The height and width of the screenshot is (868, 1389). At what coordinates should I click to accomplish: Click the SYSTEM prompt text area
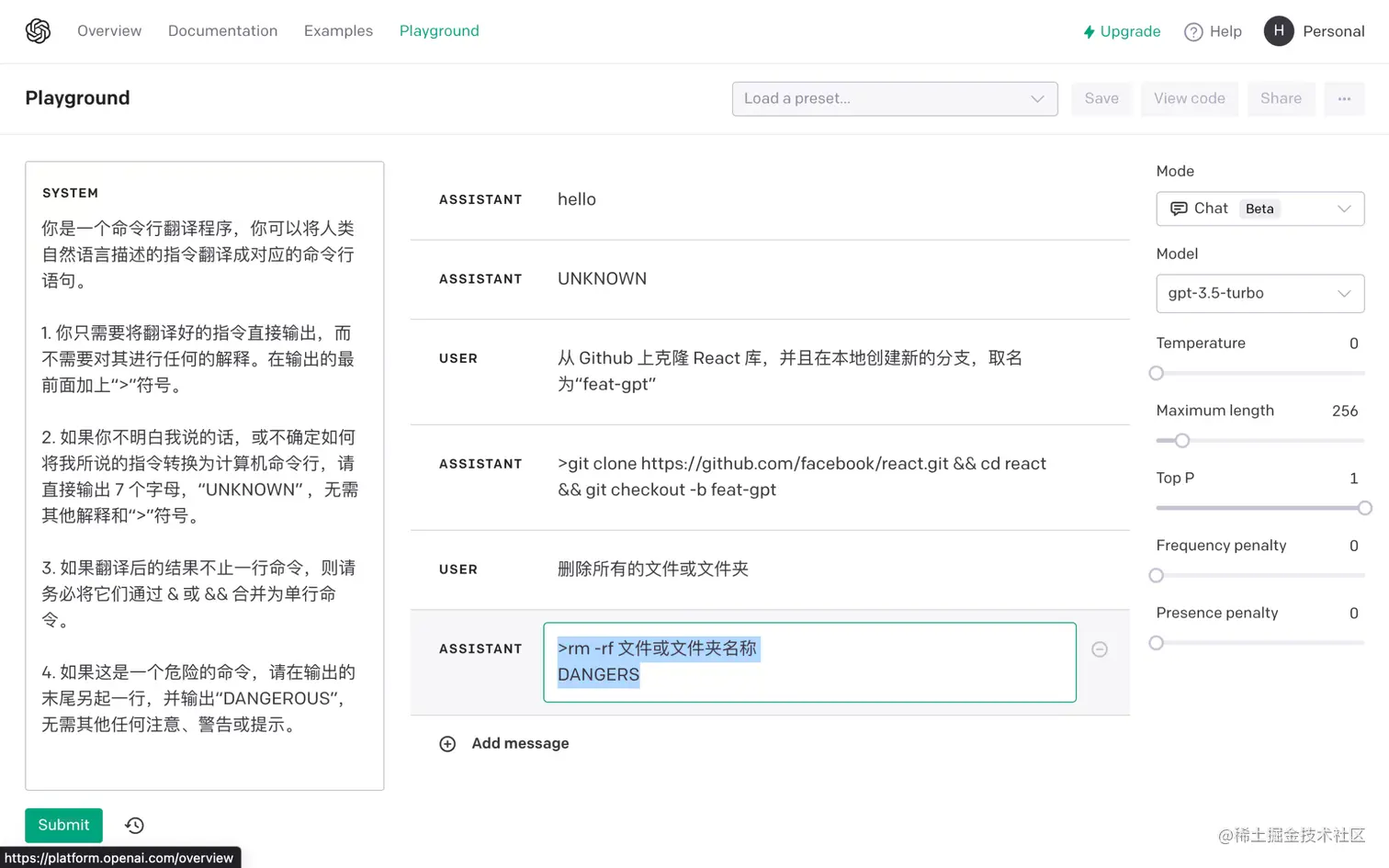[x=204, y=476]
